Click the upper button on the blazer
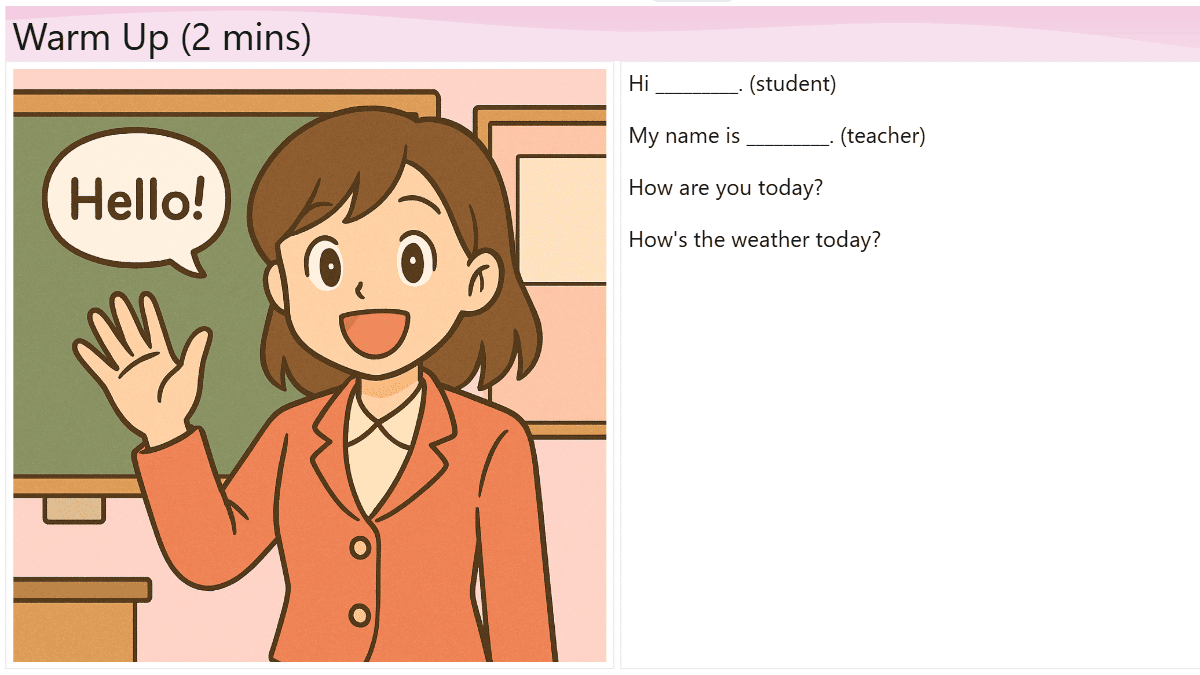The height and width of the screenshot is (675, 1200). (359, 547)
